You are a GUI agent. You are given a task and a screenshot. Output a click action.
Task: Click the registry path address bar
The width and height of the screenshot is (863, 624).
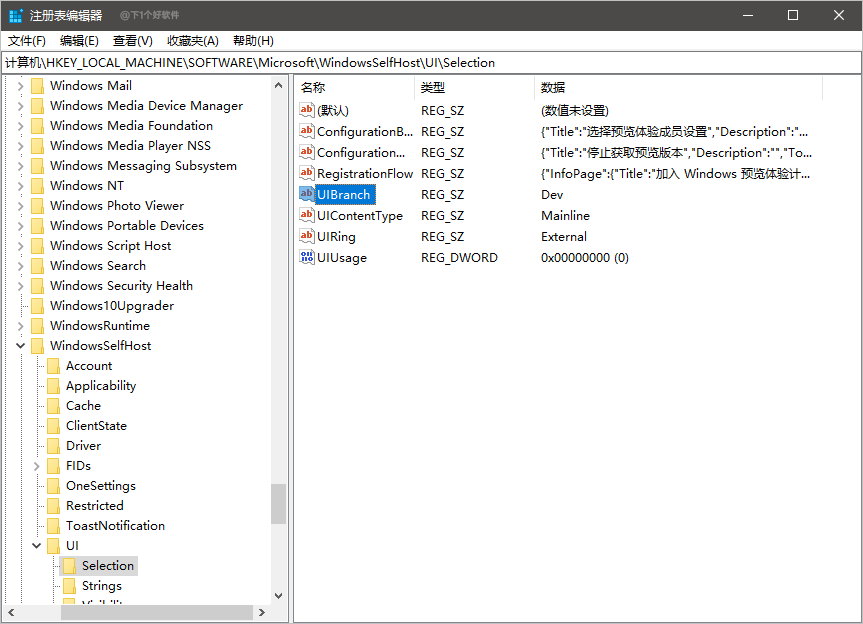pyautogui.click(x=430, y=62)
